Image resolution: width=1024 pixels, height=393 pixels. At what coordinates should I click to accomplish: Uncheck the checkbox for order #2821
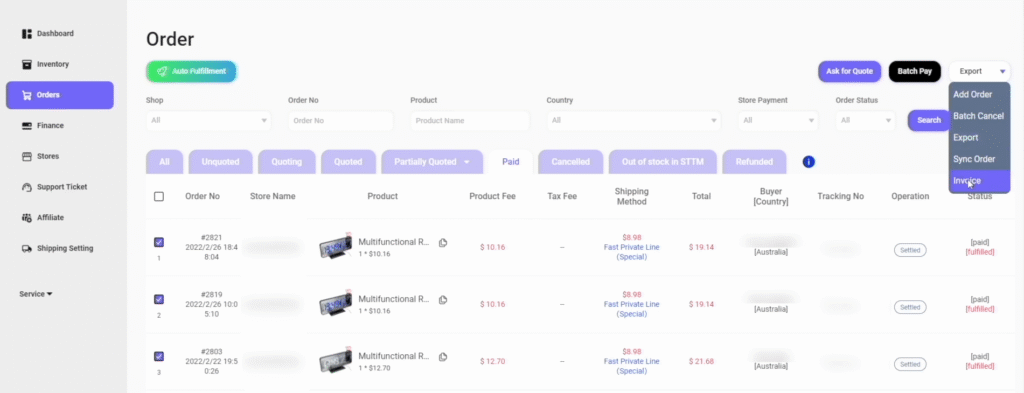coord(159,242)
